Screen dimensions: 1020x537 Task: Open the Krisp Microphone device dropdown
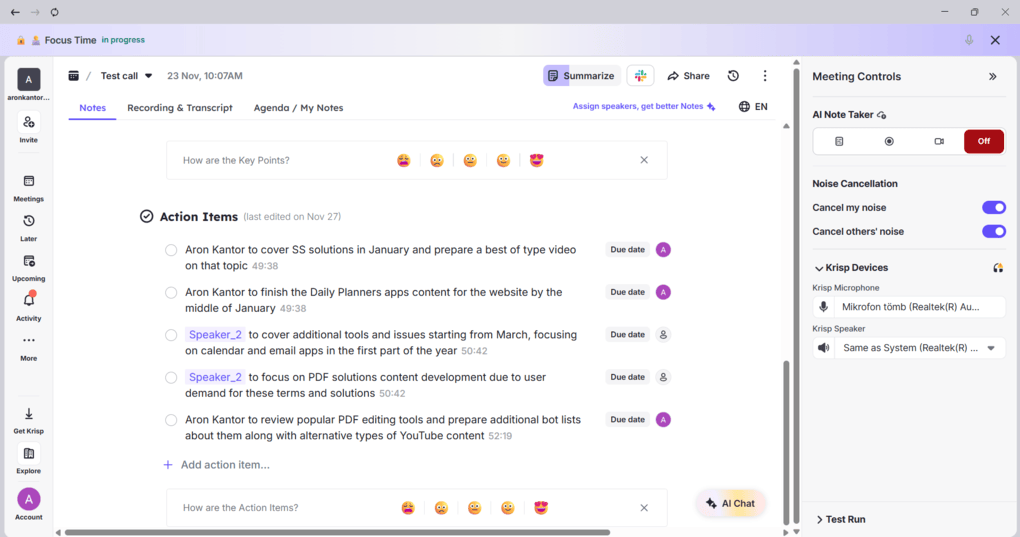point(909,307)
